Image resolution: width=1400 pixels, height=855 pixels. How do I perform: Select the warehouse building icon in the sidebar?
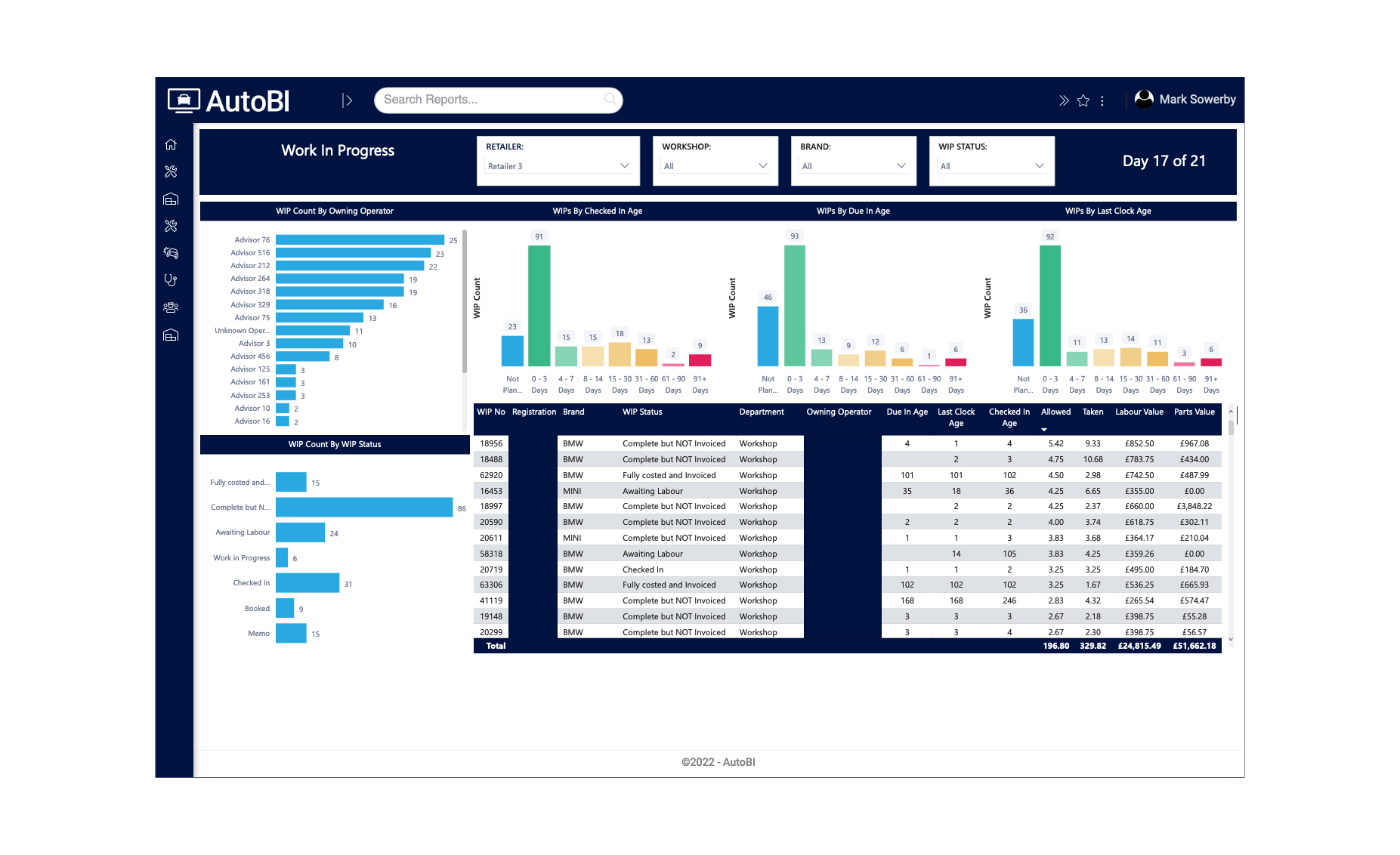pos(172,199)
